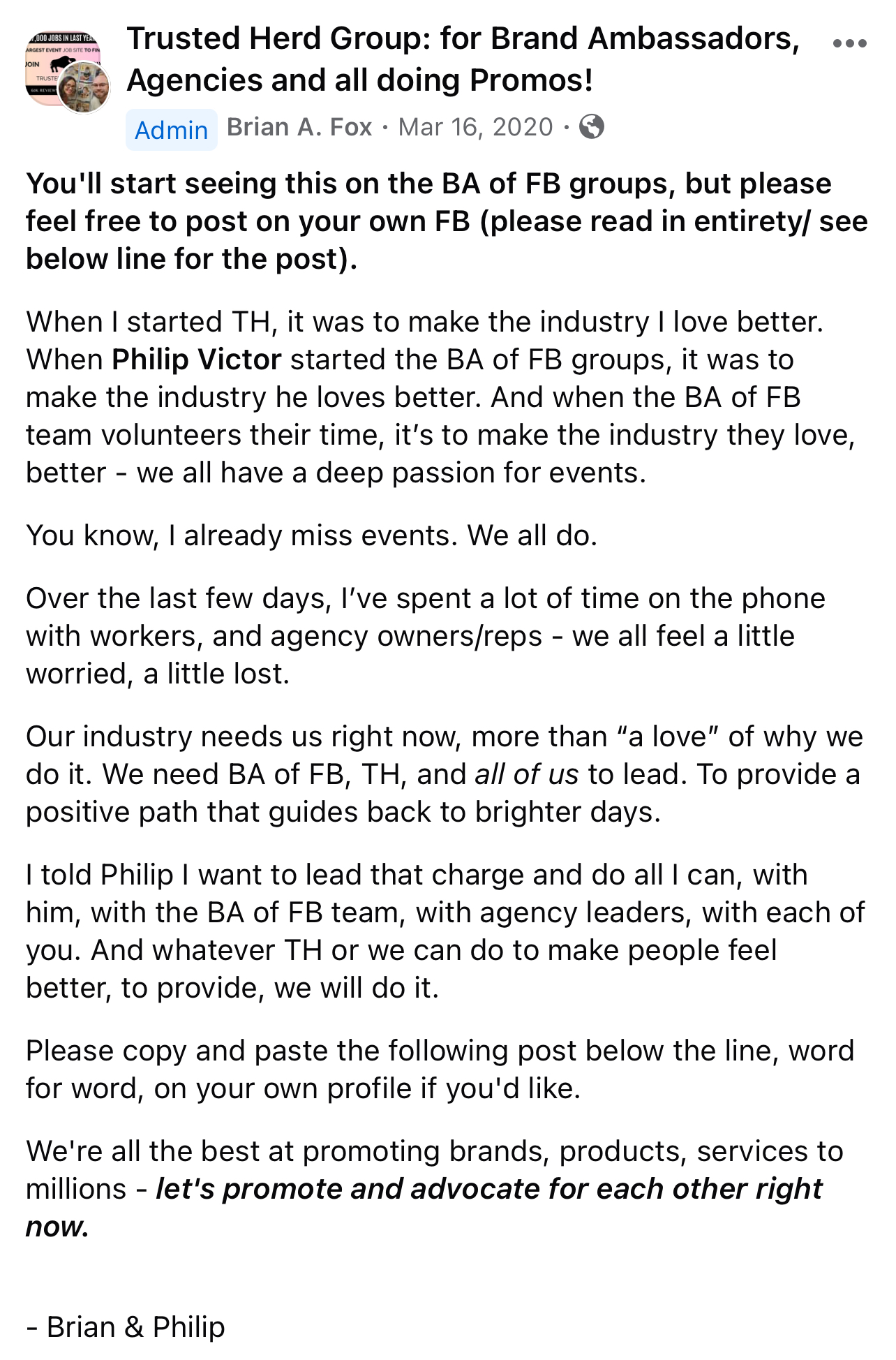The image size is (896, 1360).
Task: Click the blue Admin badge
Action: tap(171, 130)
